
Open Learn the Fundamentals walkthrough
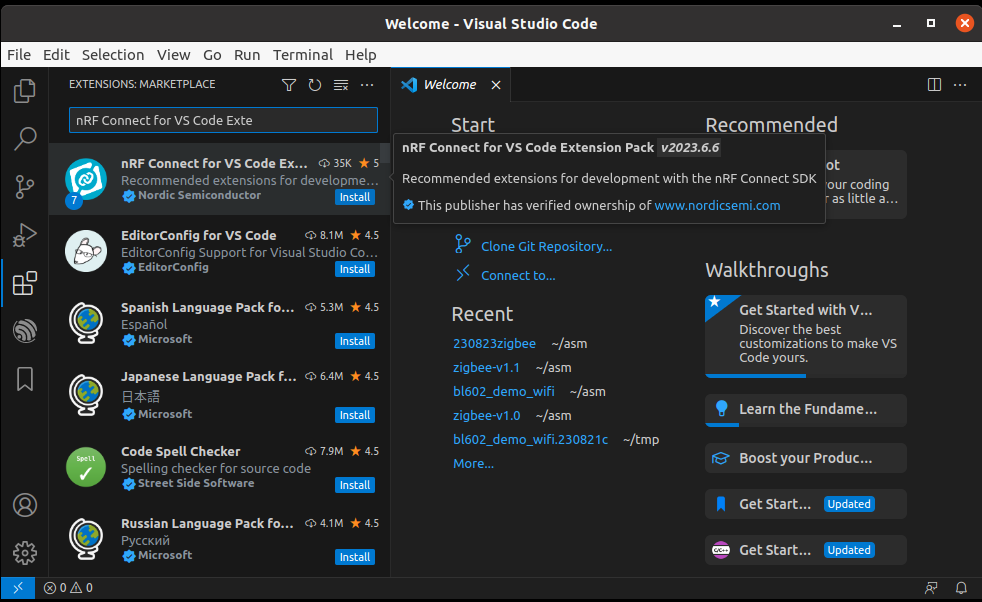point(805,410)
